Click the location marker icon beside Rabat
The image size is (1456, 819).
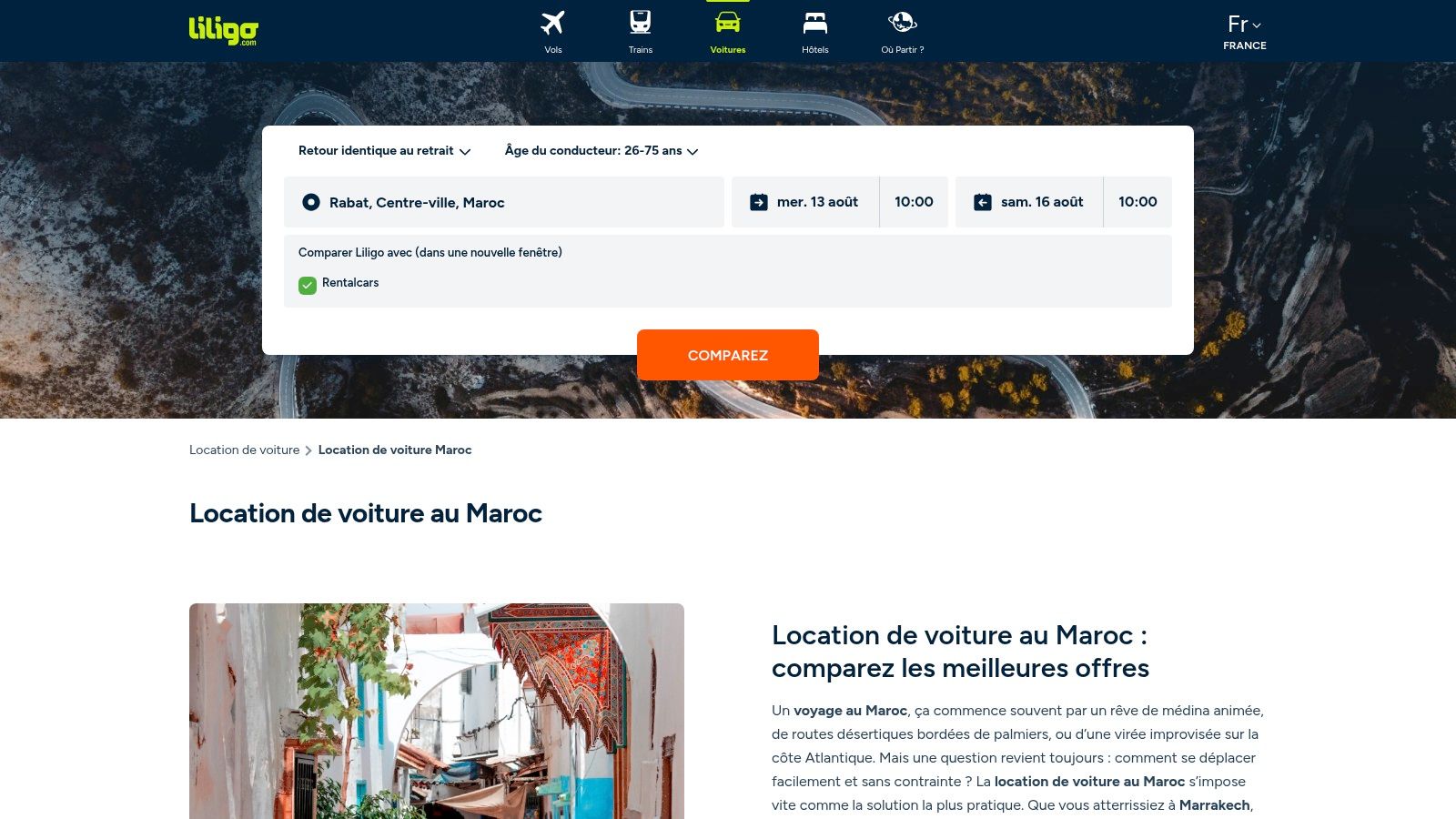click(x=311, y=202)
